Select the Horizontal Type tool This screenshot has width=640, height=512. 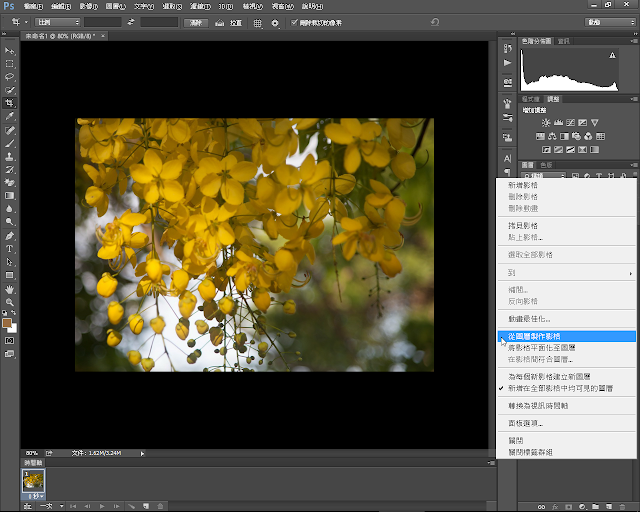9,249
